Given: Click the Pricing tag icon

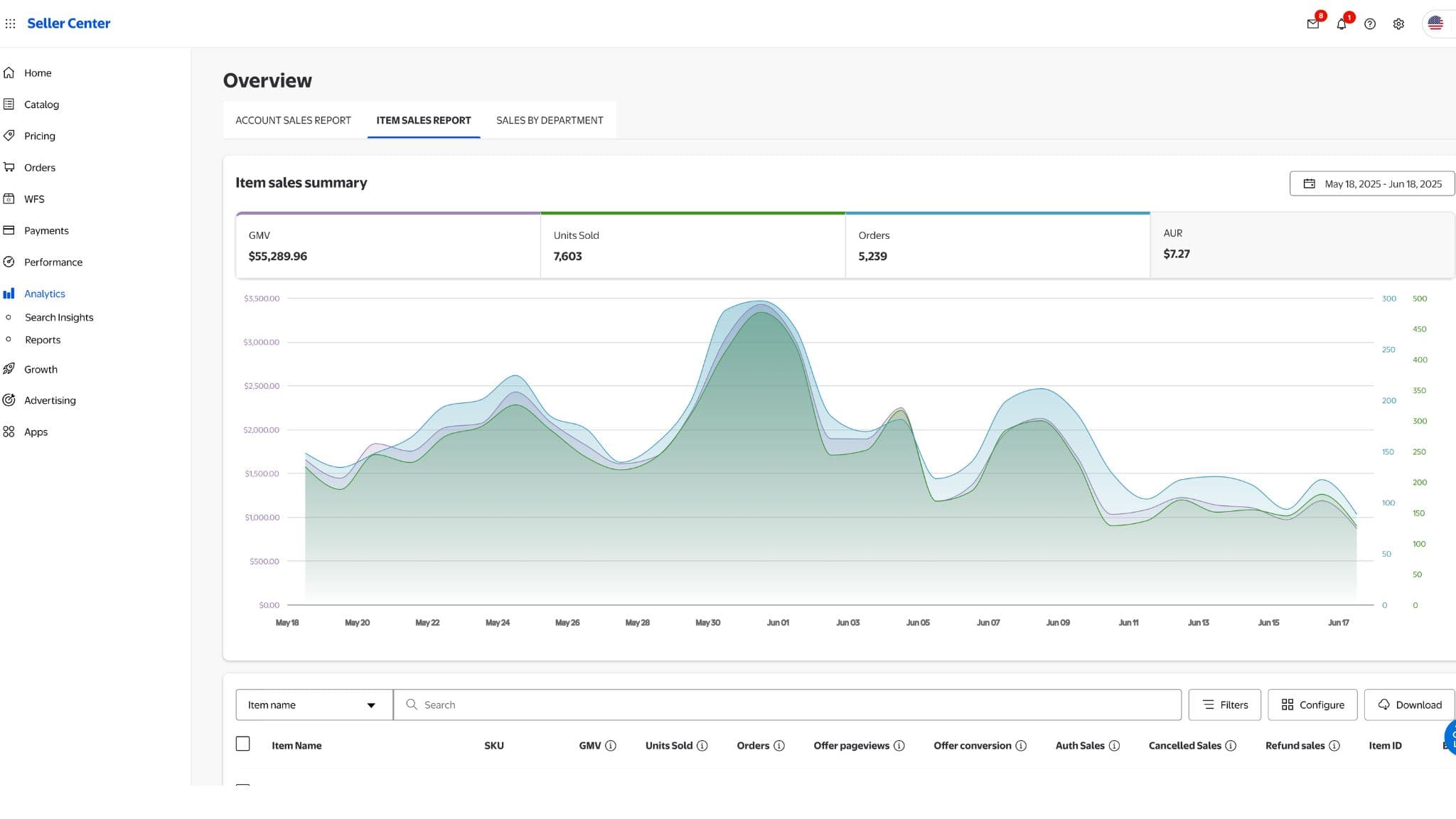Looking at the screenshot, I should (9, 135).
